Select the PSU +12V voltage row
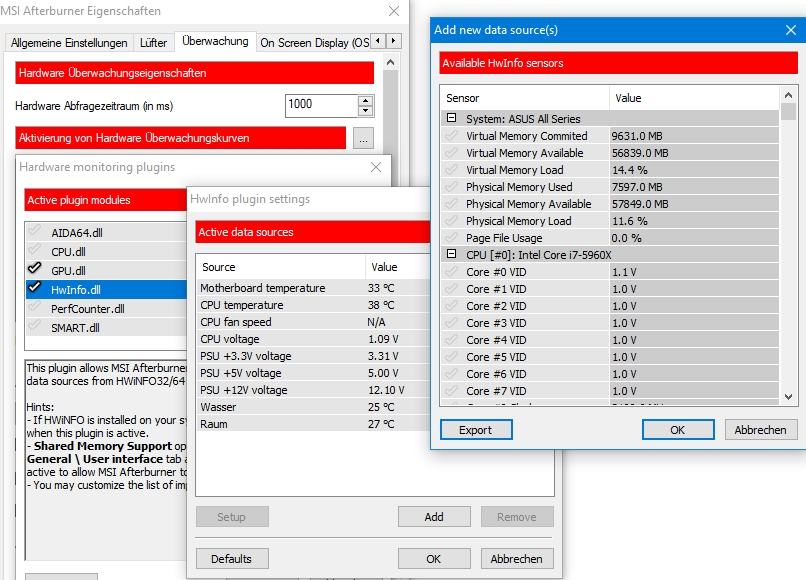The image size is (806, 580). click(x=314, y=390)
